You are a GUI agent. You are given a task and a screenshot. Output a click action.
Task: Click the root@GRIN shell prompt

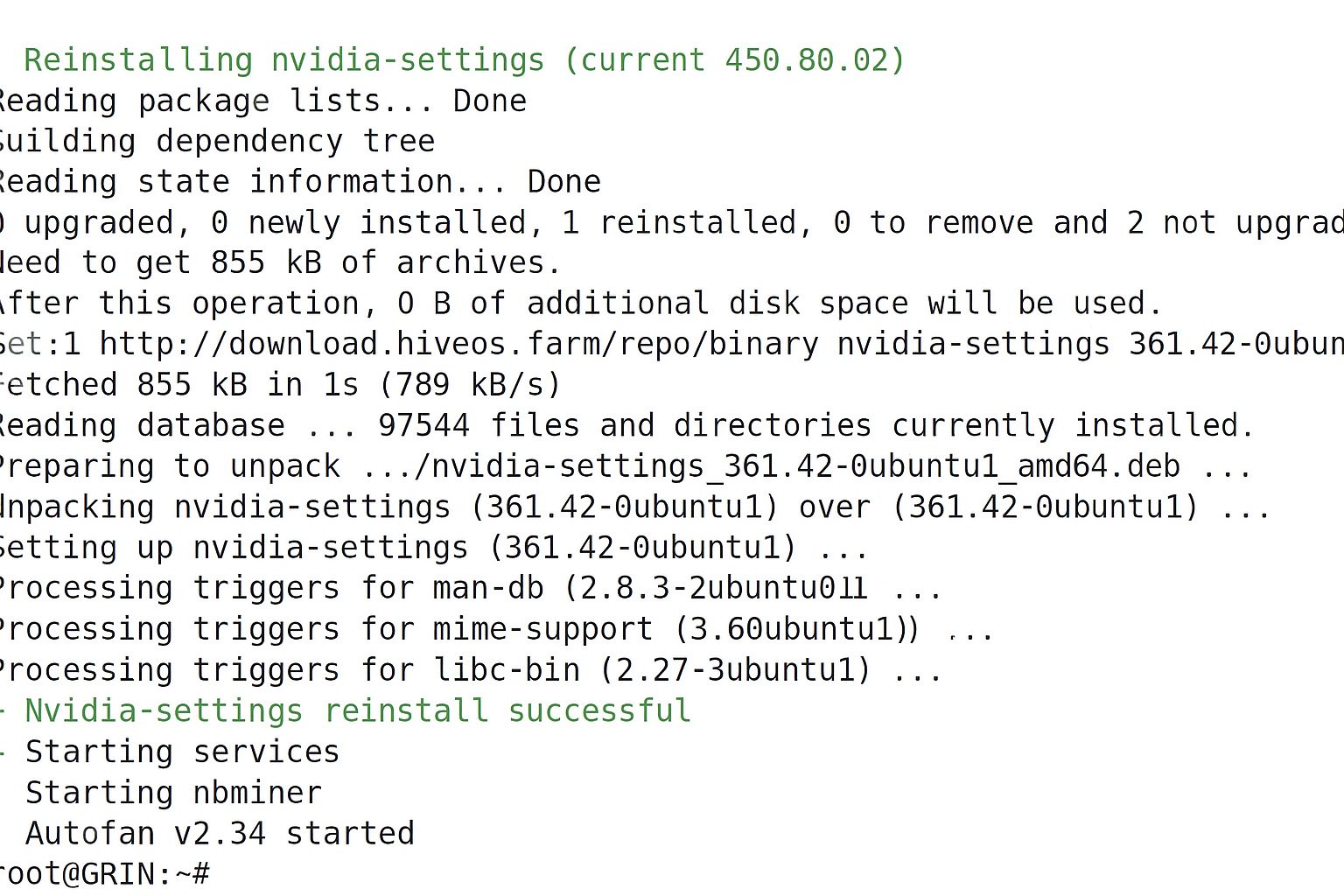[x=105, y=873]
